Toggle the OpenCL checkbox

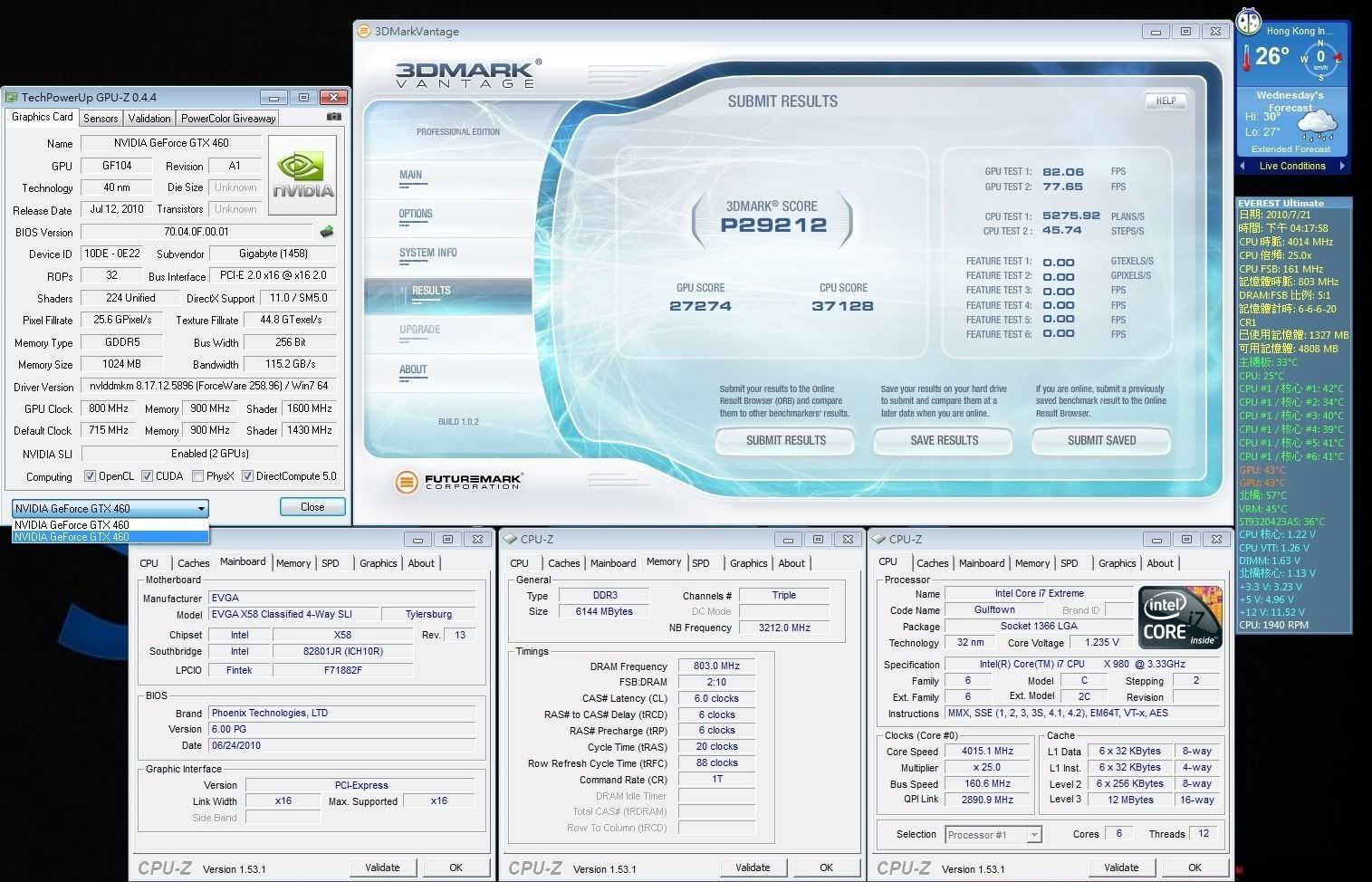(x=90, y=476)
